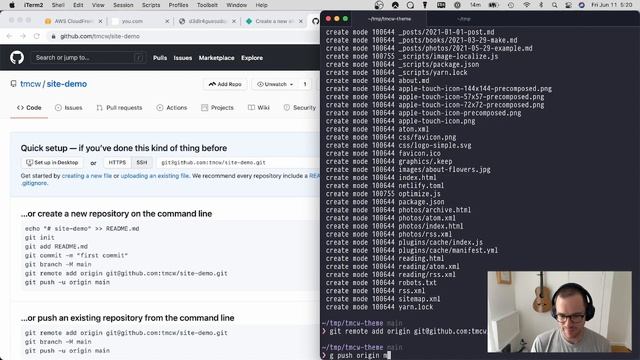
Task: Click Set up in Desktop button
Action: (x=52, y=162)
